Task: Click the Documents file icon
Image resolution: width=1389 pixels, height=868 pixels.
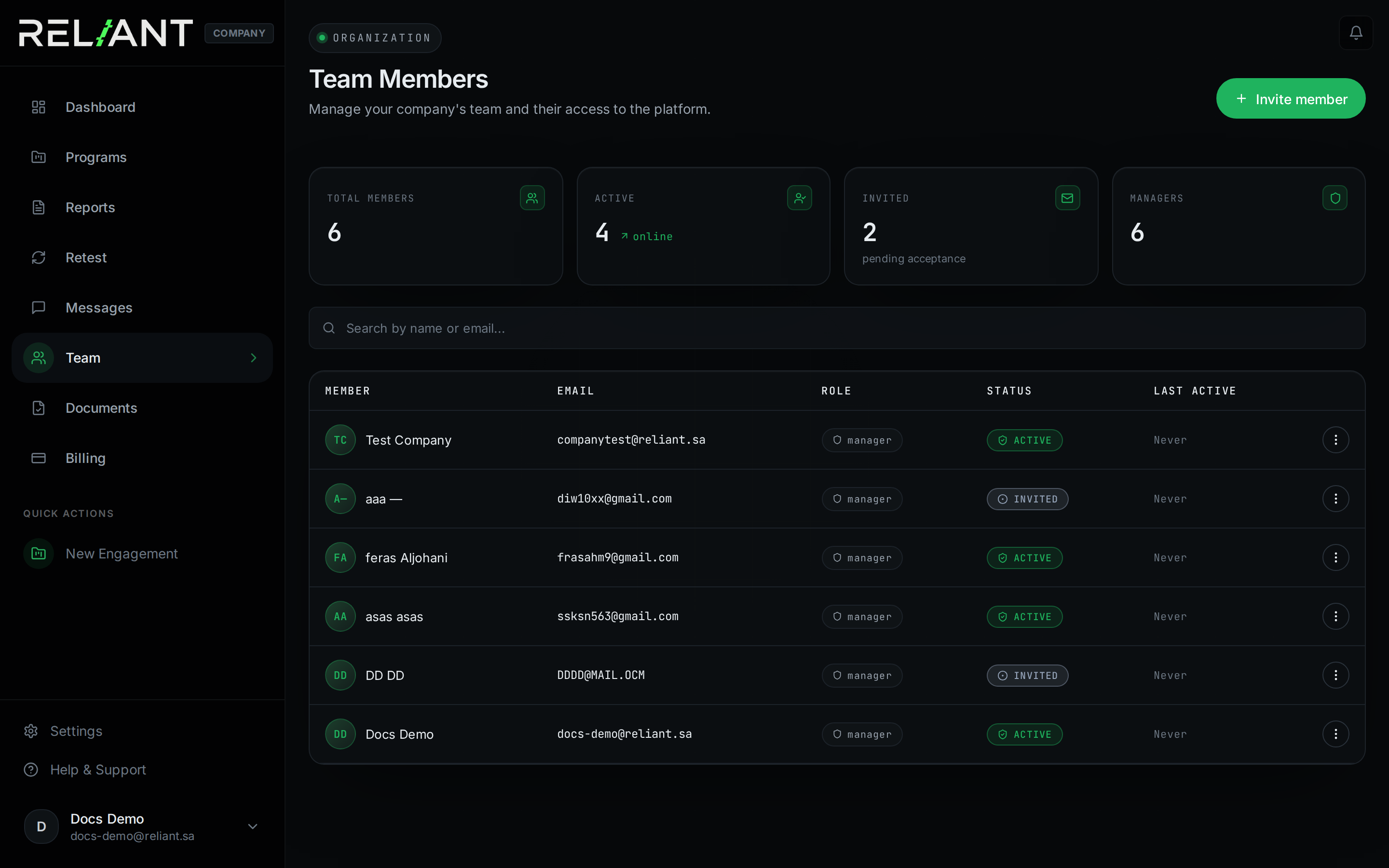Action: click(39, 408)
